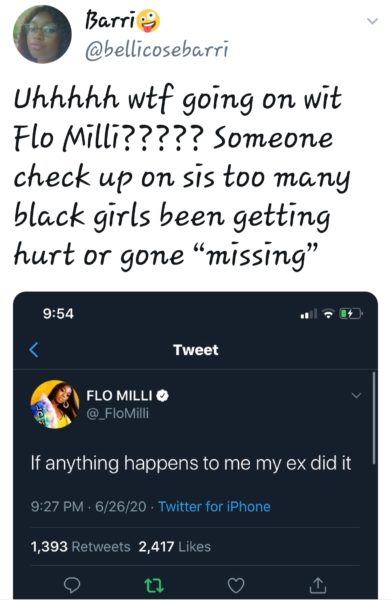View the 1,393 Retweets list
The image size is (391, 600).
pos(80,546)
